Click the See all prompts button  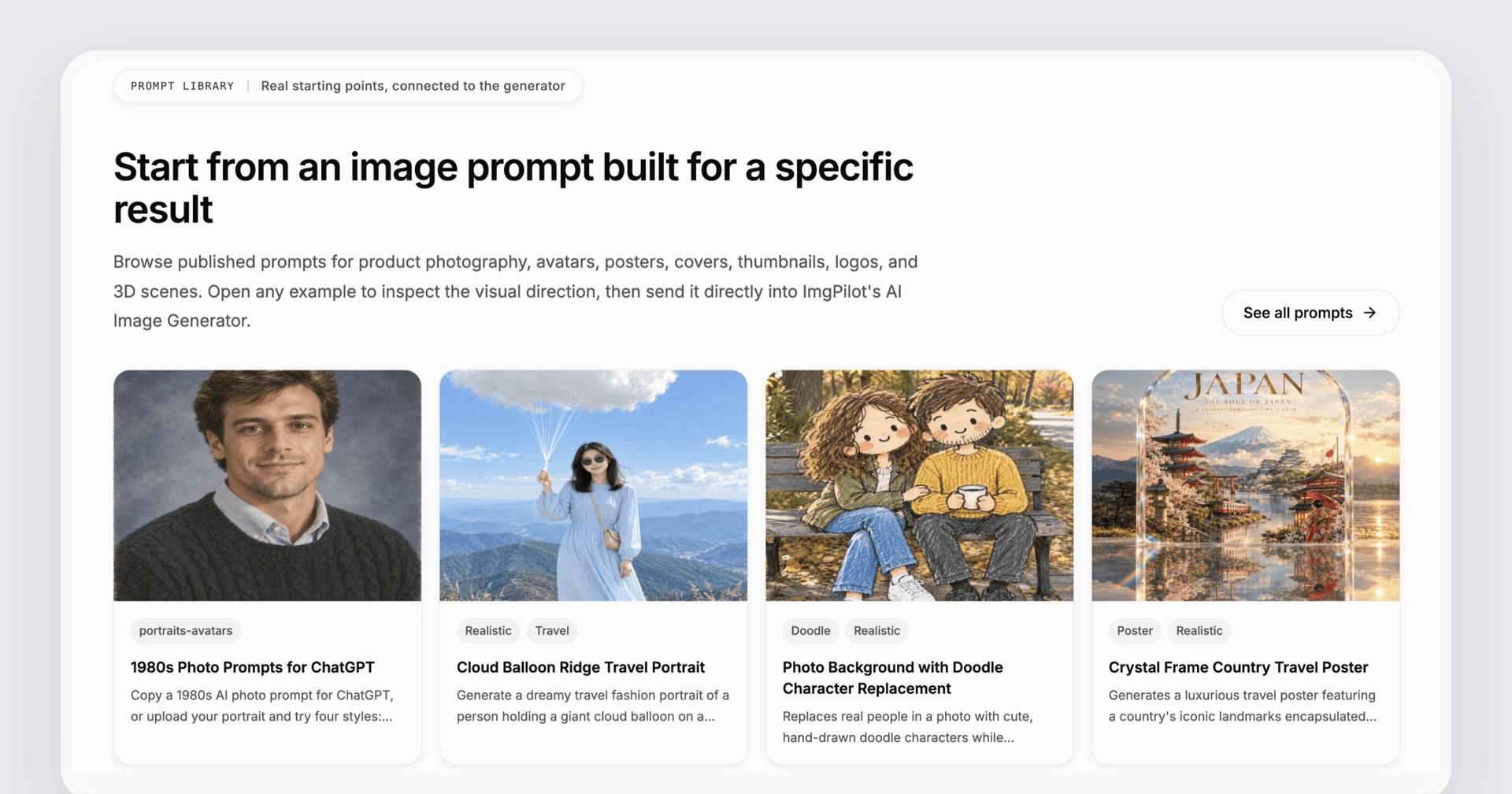[1310, 313]
